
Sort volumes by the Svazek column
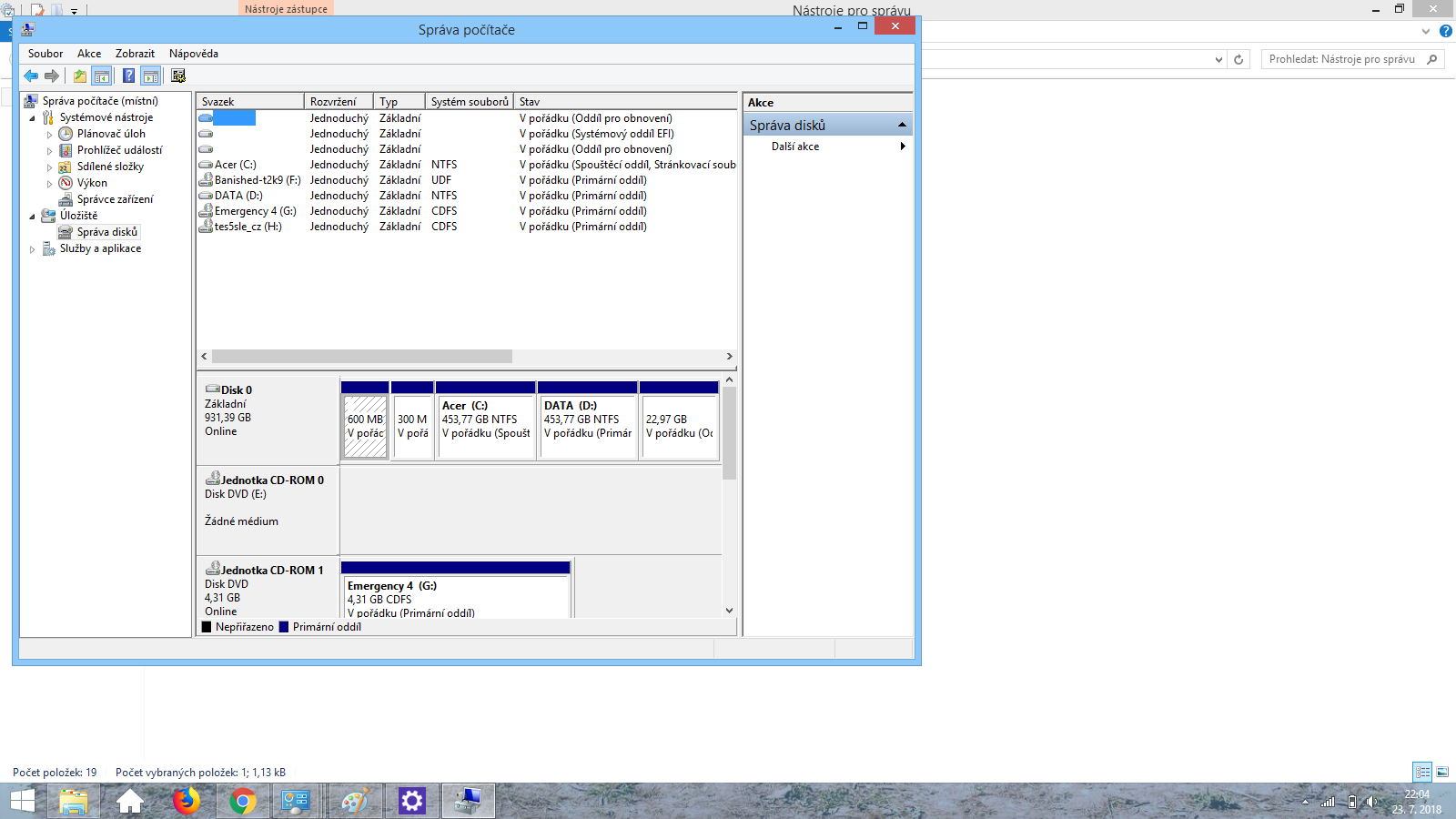250,102
